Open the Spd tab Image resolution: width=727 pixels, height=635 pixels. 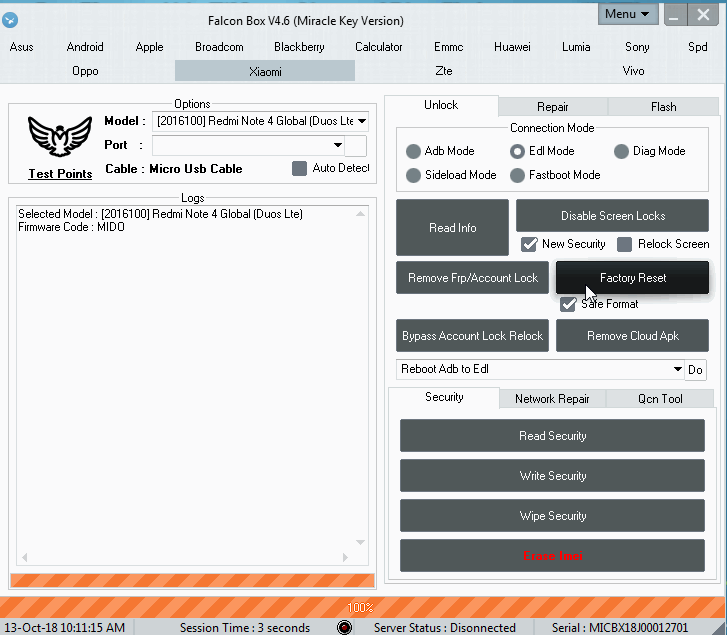click(697, 47)
